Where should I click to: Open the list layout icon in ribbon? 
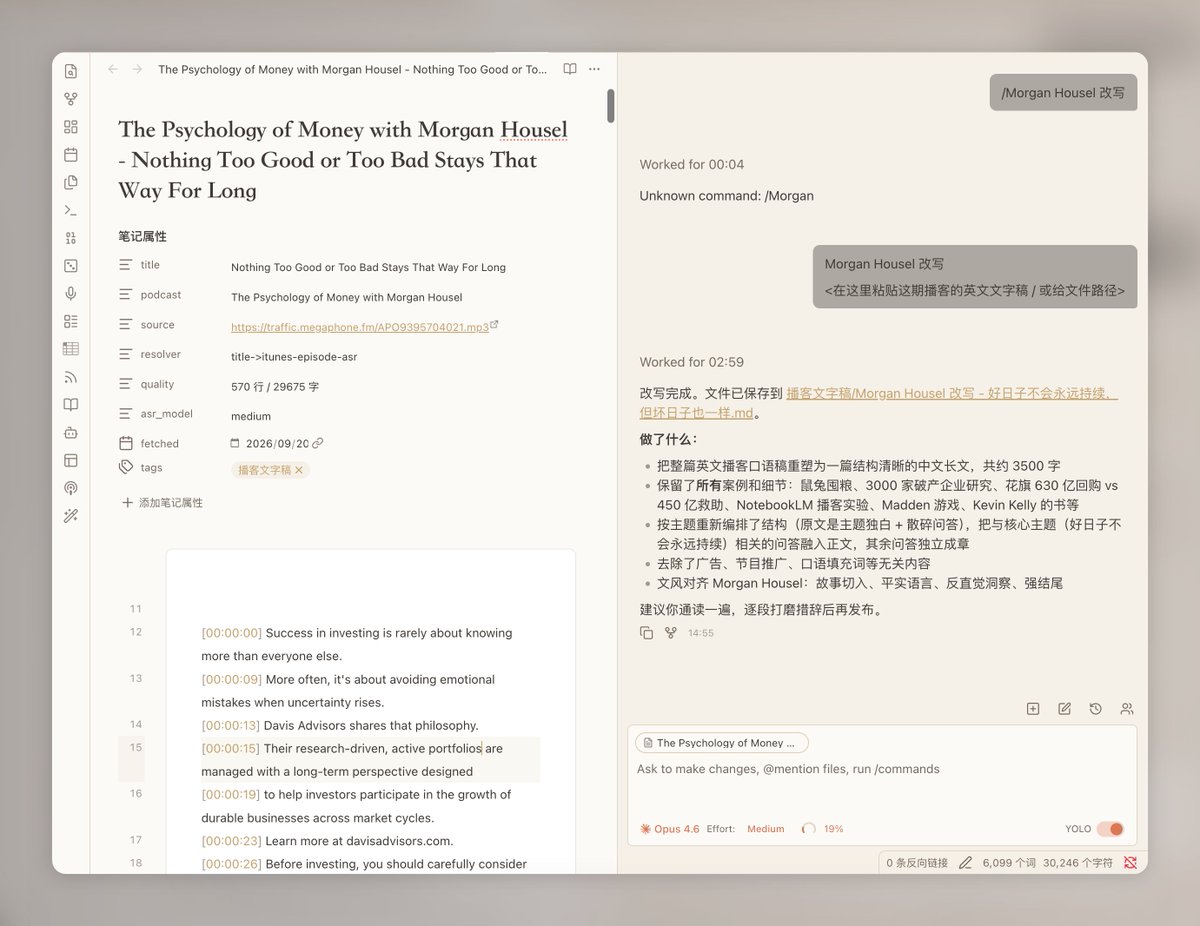71,321
